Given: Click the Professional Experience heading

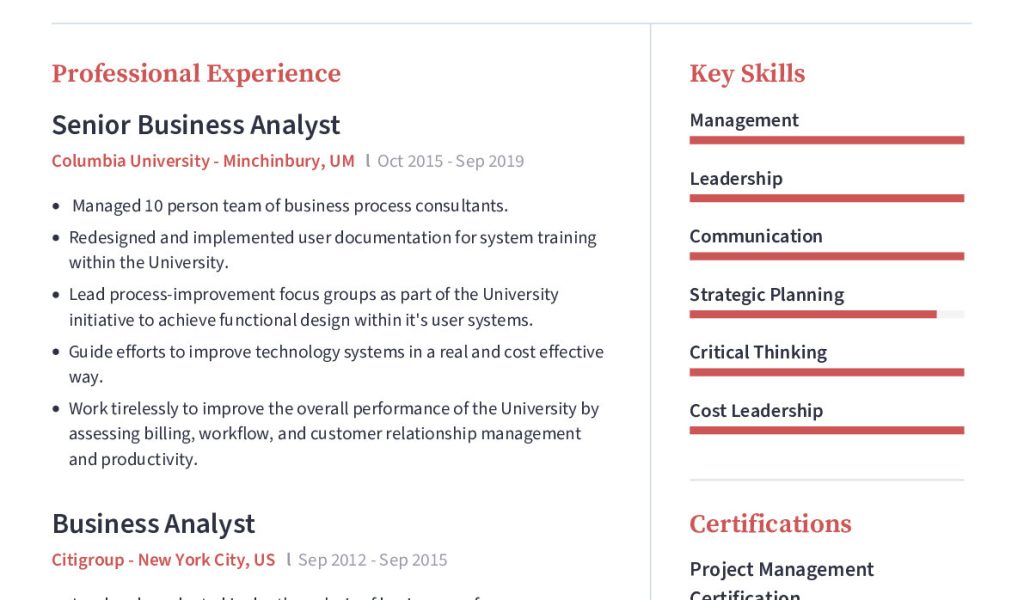Looking at the screenshot, I should click(x=196, y=74).
